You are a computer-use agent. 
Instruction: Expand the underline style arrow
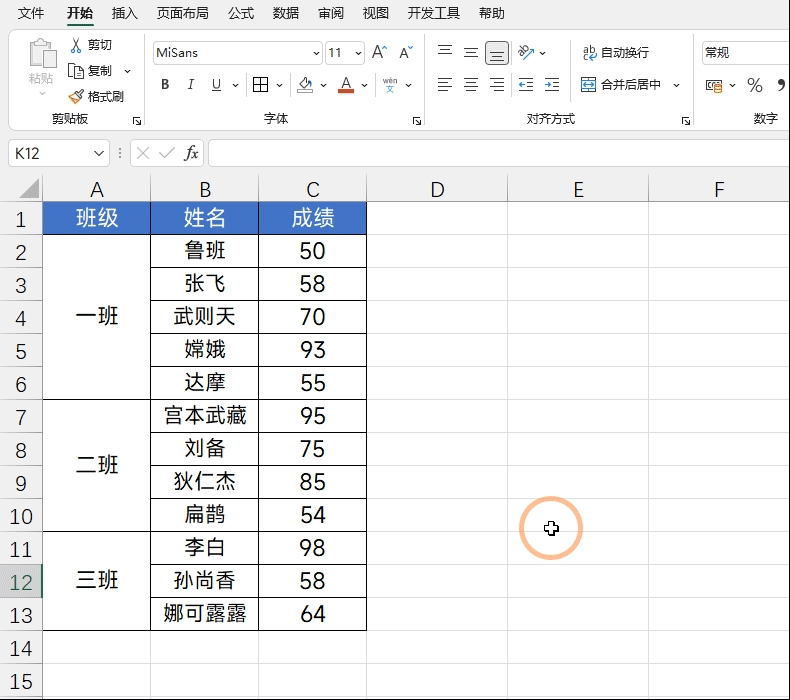(235, 85)
